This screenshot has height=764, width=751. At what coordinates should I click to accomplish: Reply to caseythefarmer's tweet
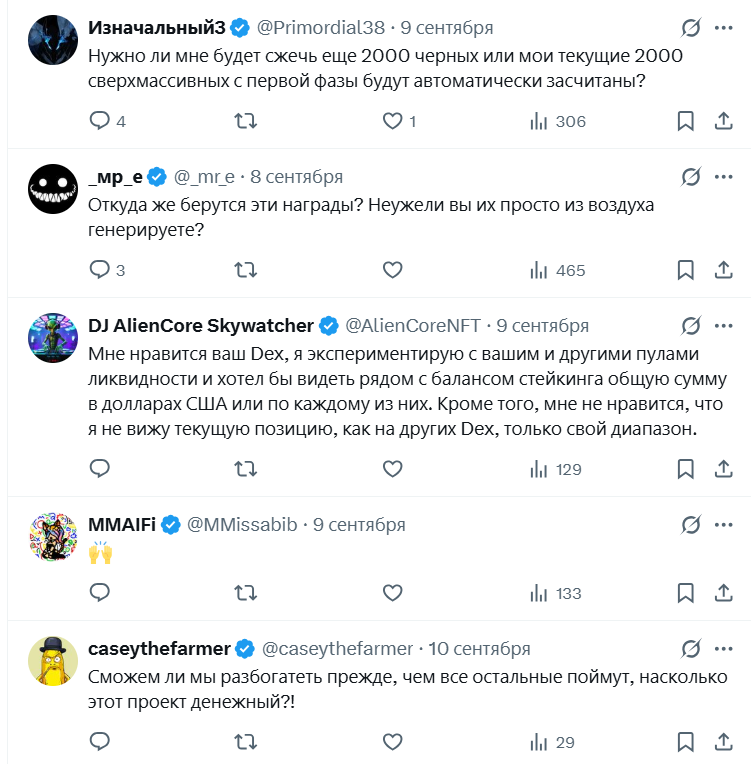click(100, 742)
